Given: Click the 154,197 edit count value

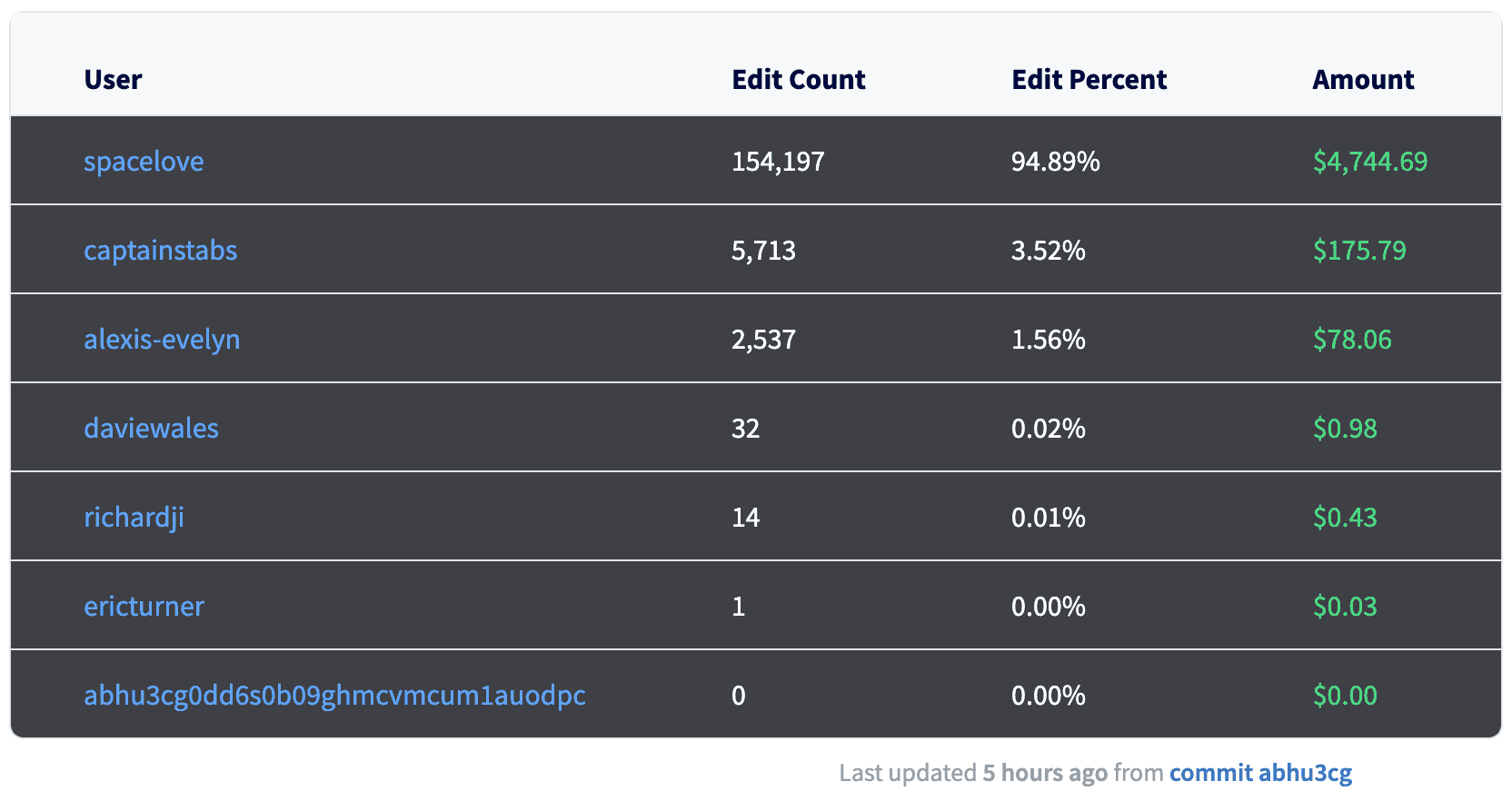Looking at the screenshot, I should (x=778, y=162).
